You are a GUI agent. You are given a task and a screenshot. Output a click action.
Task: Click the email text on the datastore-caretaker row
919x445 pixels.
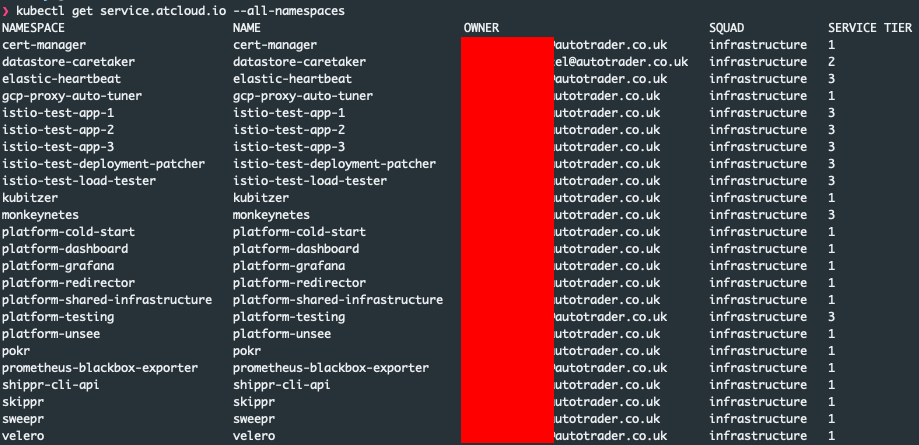[x=621, y=62]
